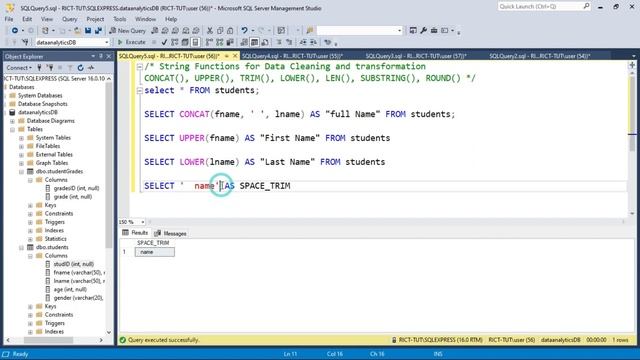
Task: Expand the Graph Tables node
Action: [21, 163]
